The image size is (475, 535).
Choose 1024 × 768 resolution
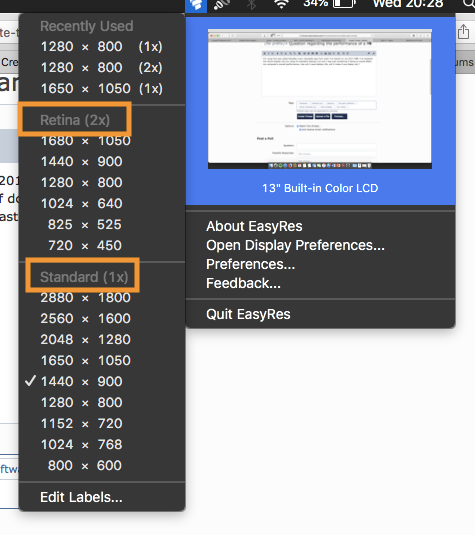(102, 445)
